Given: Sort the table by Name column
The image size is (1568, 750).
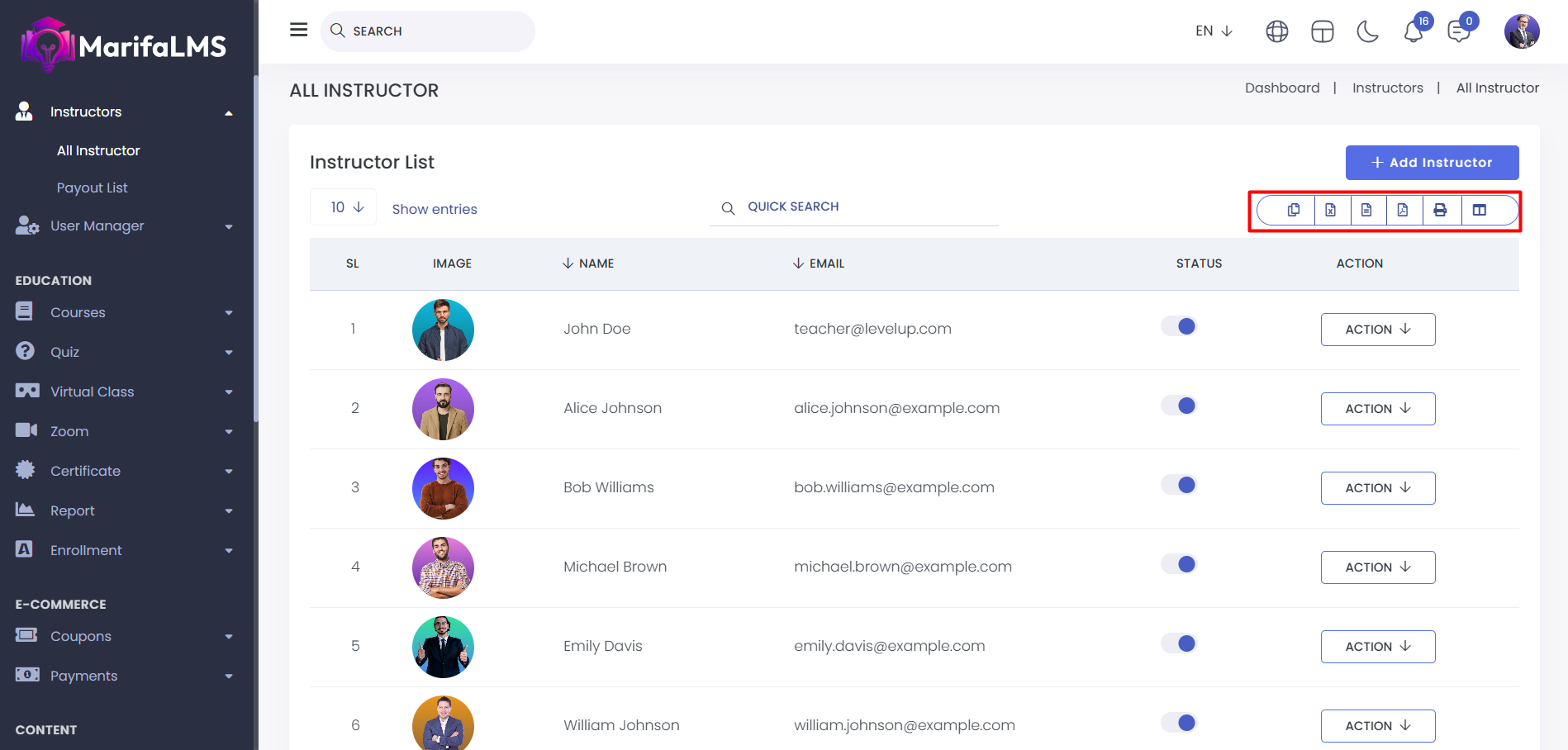Looking at the screenshot, I should [588, 263].
